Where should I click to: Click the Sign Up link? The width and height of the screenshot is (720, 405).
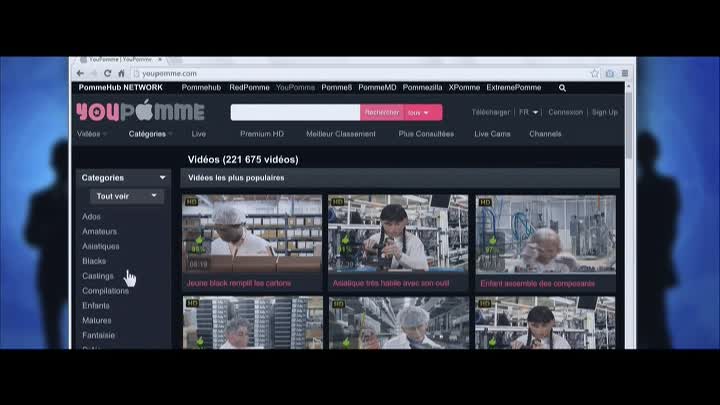click(x=605, y=112)
